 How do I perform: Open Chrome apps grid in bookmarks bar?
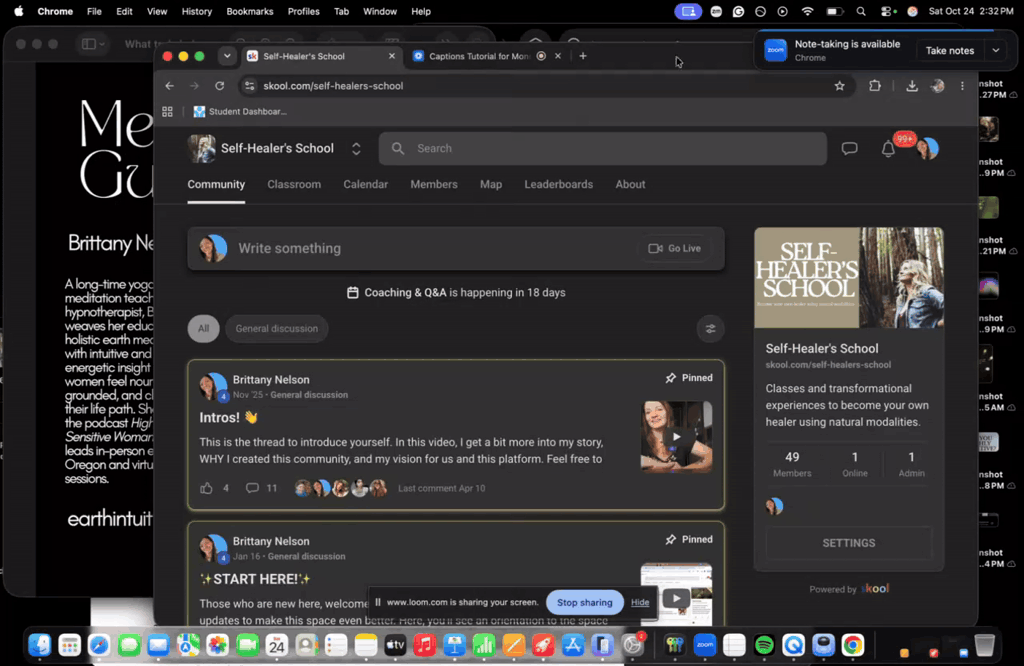167,112
